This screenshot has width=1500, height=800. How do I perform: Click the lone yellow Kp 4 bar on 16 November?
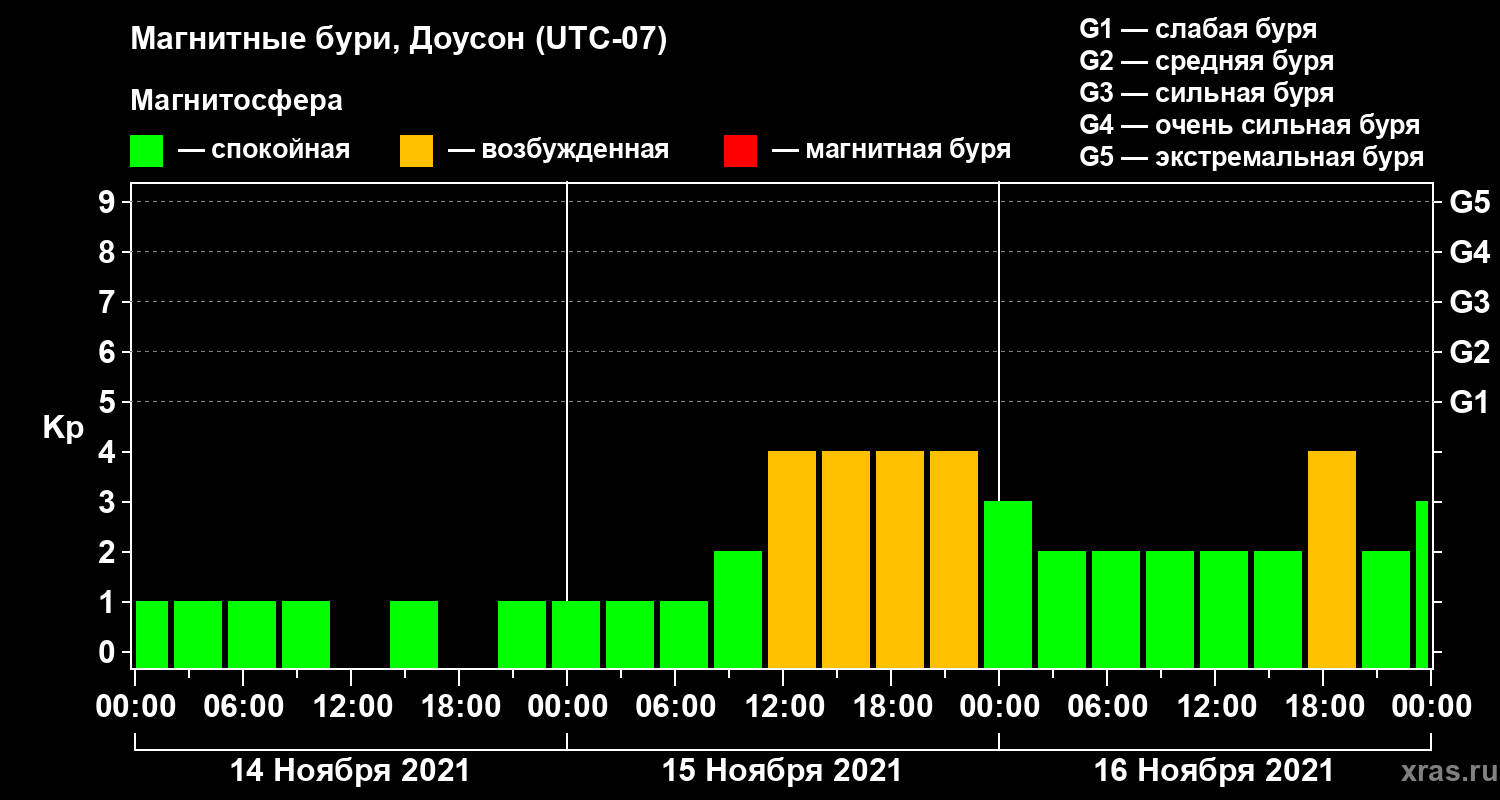click(1332, 559)
